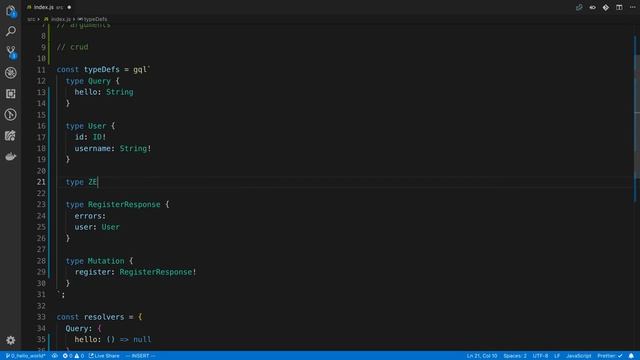
Task: Open the Source Control view
Action: 11,52
